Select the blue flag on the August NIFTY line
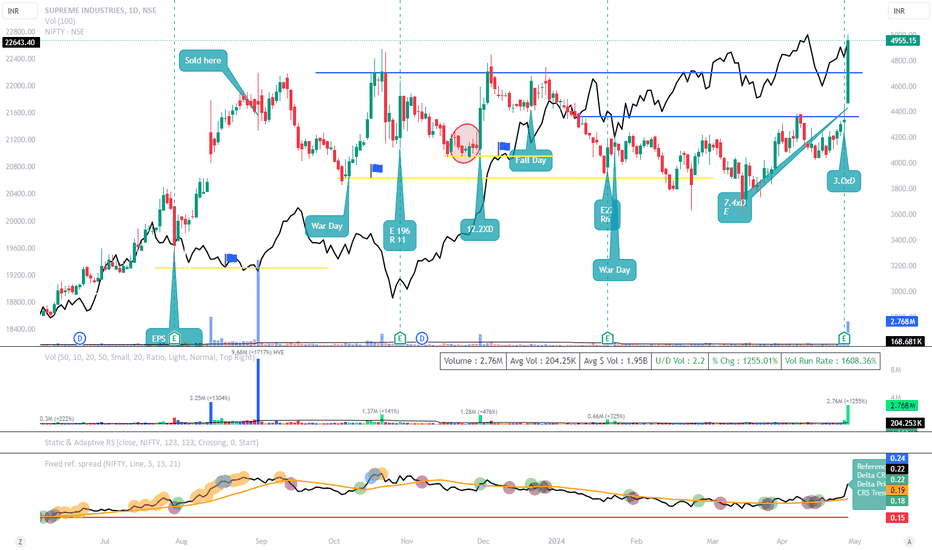This screenshot has height=550, width=932. [x=232, y=258]
